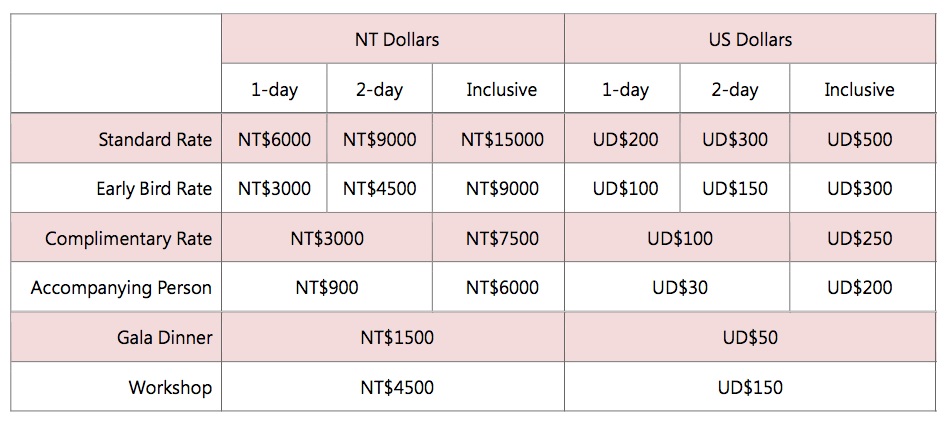Click the UD$50 gala dinner cell

(750, 336)
